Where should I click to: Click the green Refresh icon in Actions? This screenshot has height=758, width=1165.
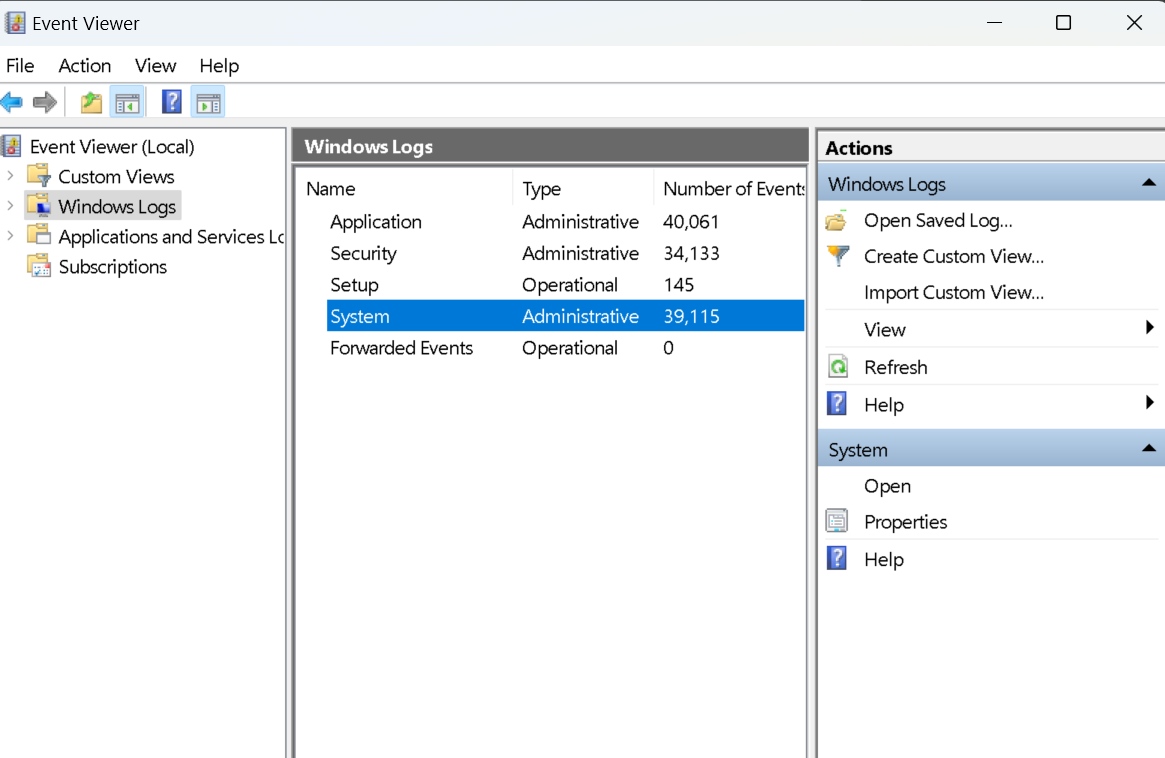(x=838, y=367)
